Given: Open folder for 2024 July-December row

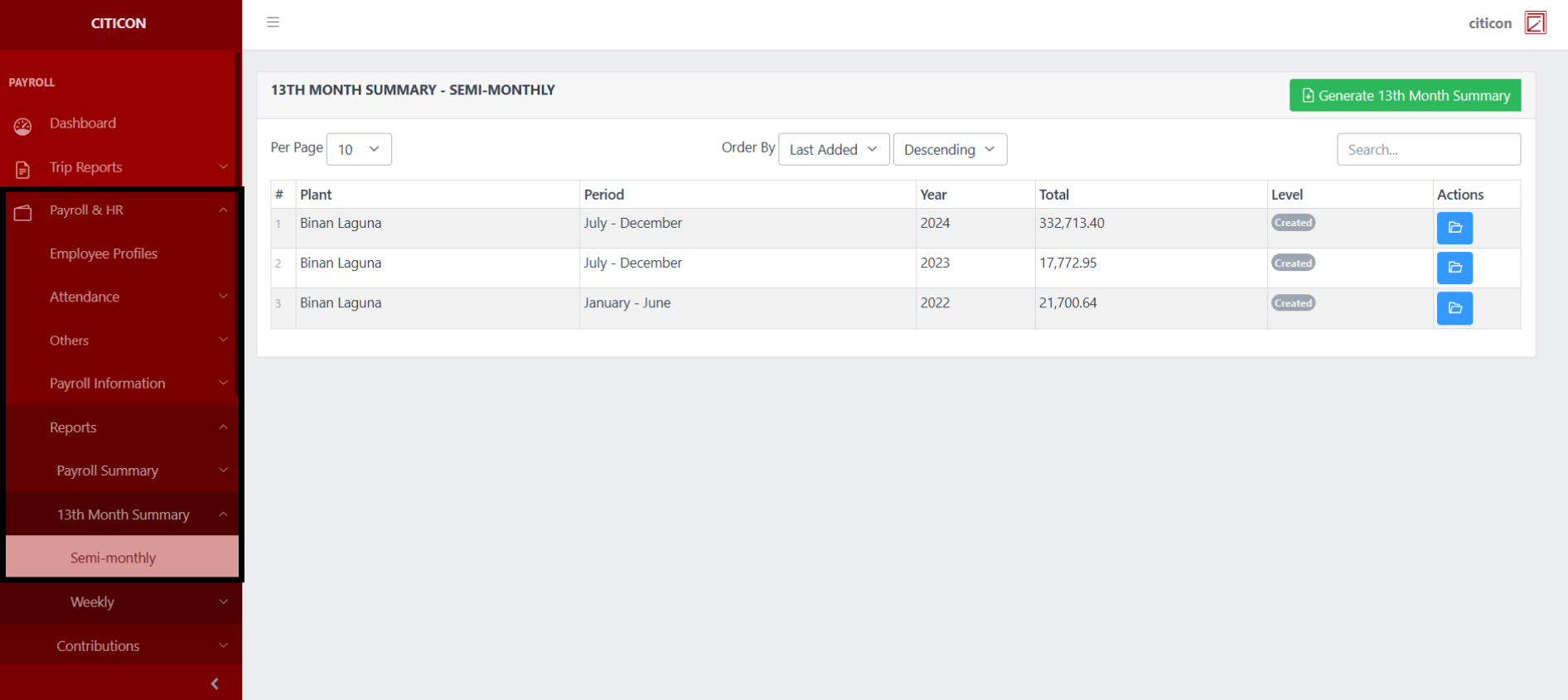Looking at the screenshot, I should tap(1454, 228).
